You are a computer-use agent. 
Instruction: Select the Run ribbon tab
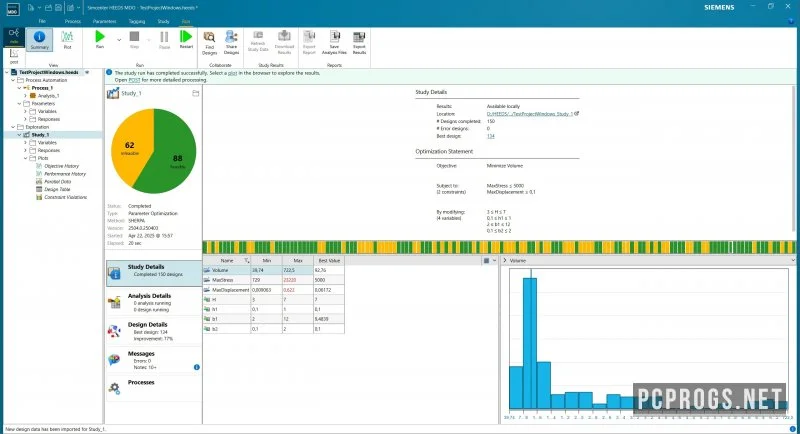tap(186, 21)
